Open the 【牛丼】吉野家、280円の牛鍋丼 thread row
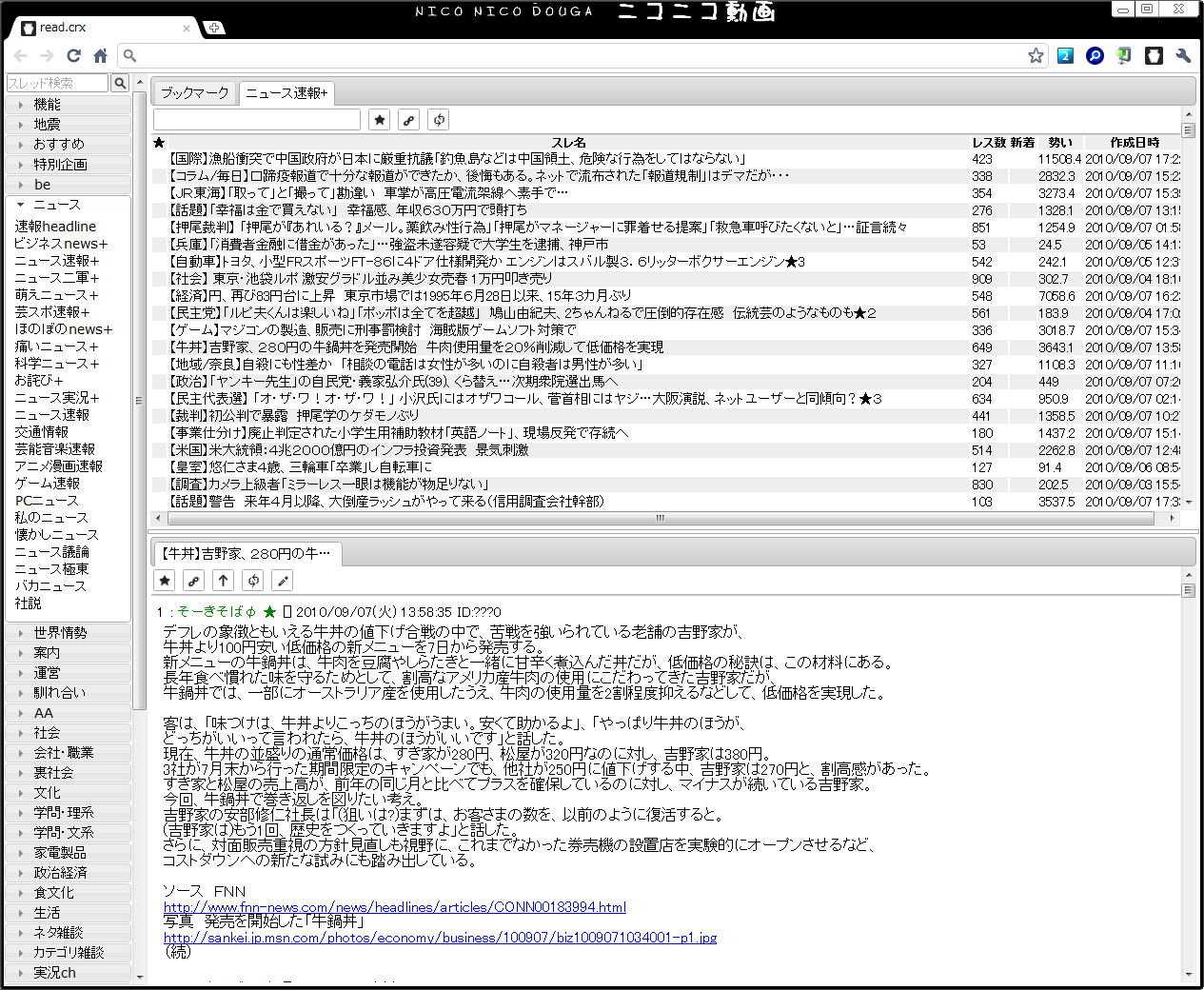The height and width of the screenshot is (990, 1204). [x=666, y=347]
